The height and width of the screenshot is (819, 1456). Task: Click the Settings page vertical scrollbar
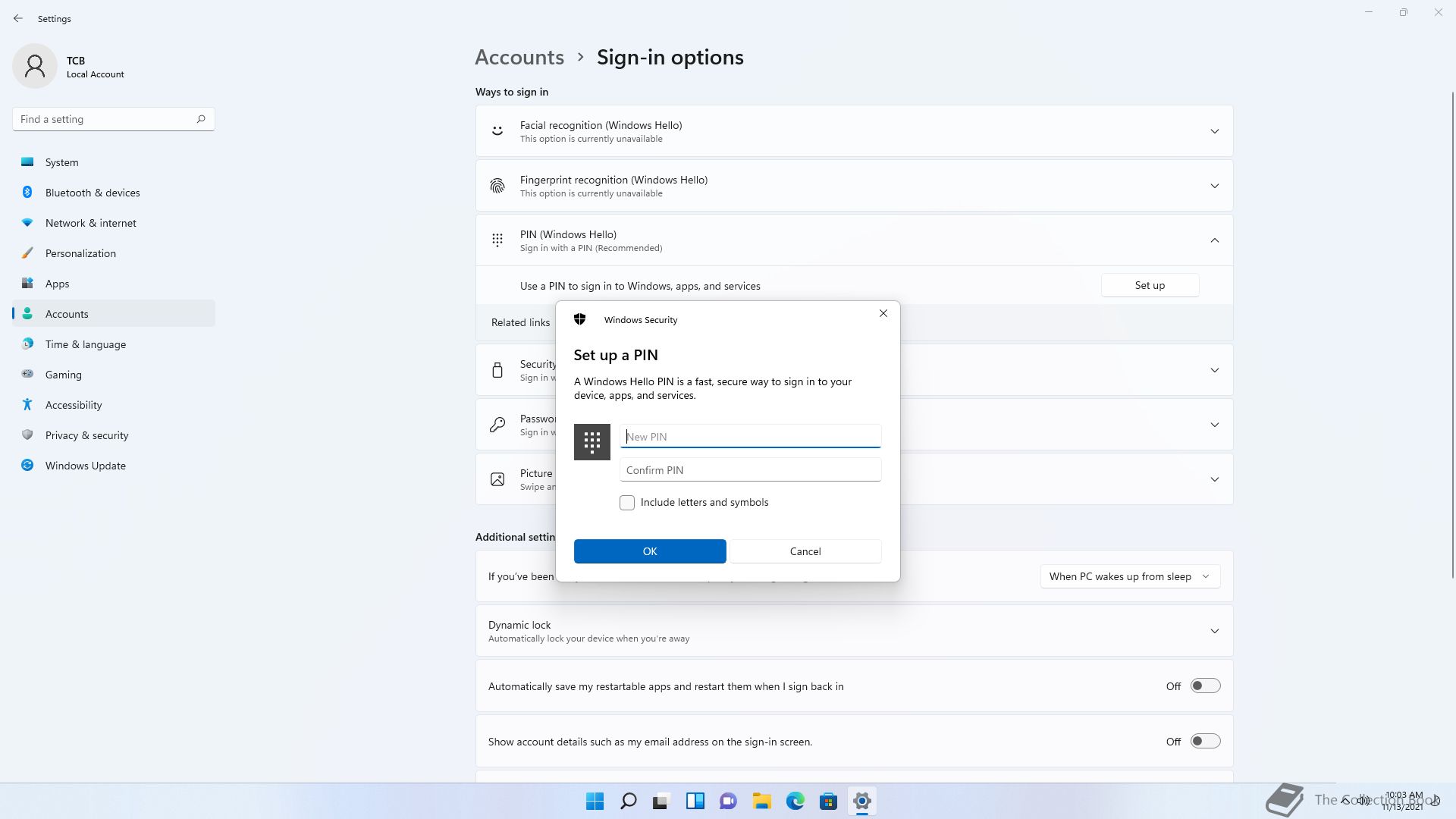pos(1453,334)
